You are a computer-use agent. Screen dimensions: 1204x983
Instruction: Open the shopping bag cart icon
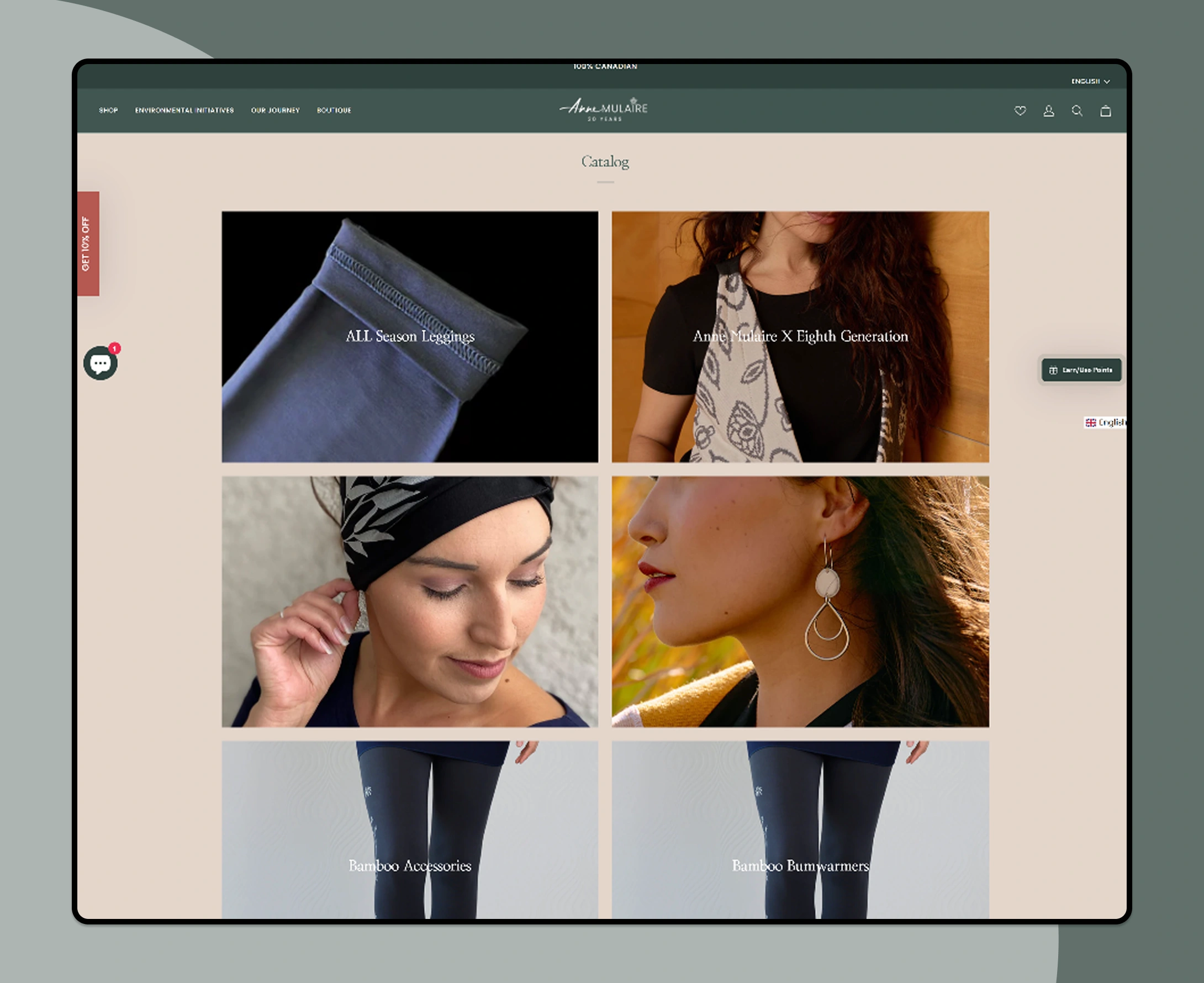coord(1105,111)
